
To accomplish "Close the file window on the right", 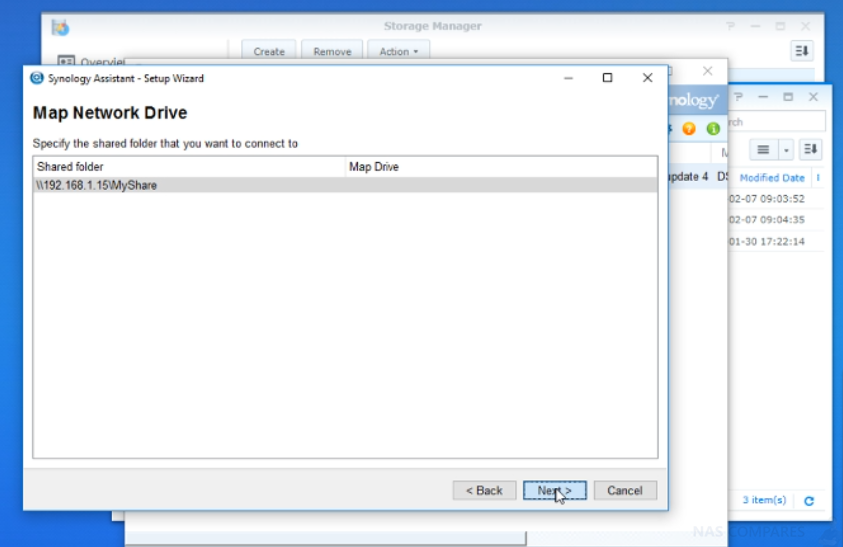I will [813, 97].
